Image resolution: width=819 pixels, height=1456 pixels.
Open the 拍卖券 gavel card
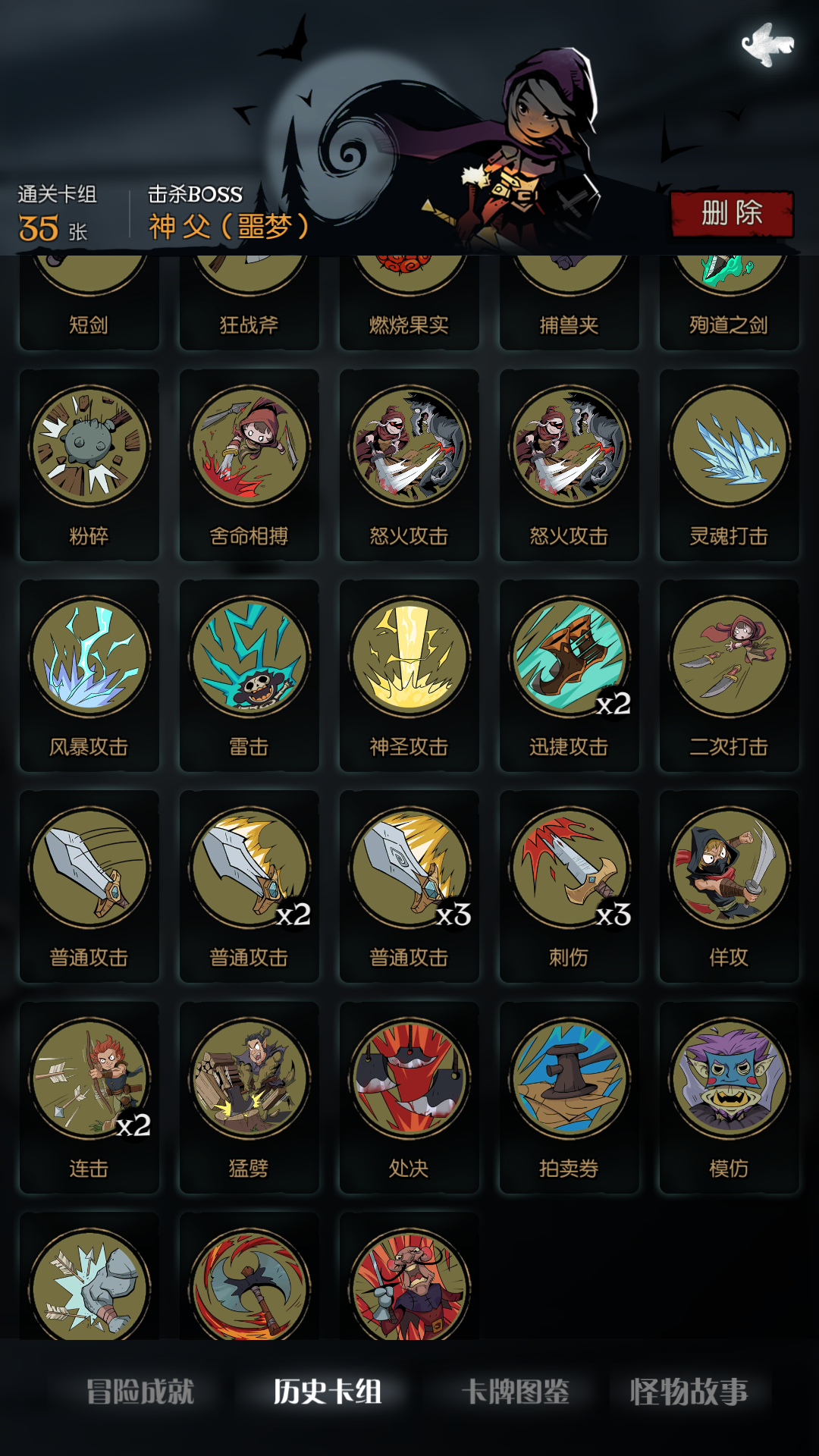[x=570, y=1097]
